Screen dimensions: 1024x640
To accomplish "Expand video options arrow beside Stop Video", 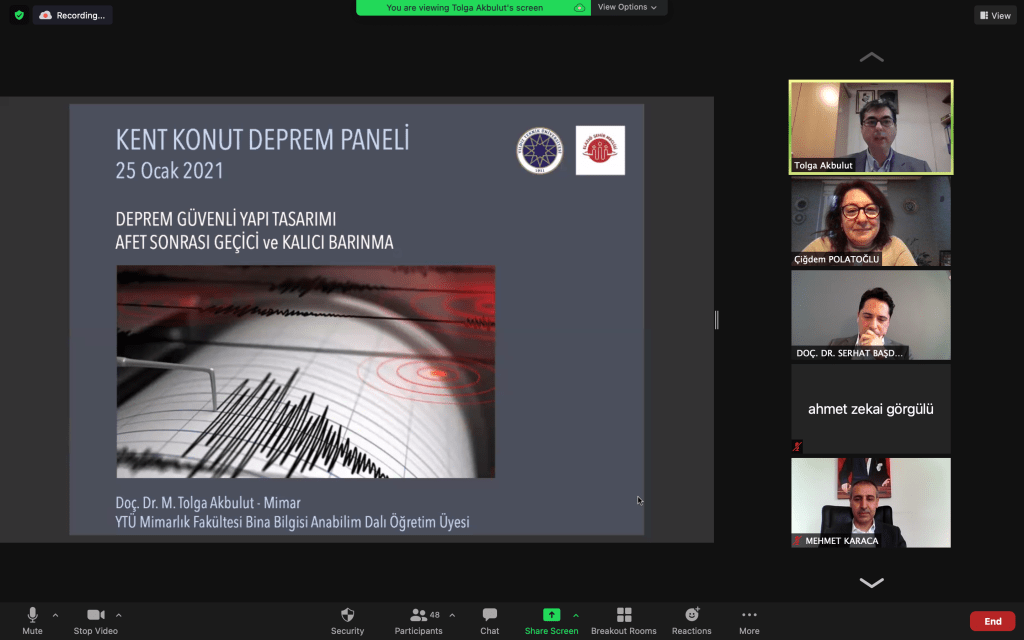I will pyautogui.click(x=119, y=615).
